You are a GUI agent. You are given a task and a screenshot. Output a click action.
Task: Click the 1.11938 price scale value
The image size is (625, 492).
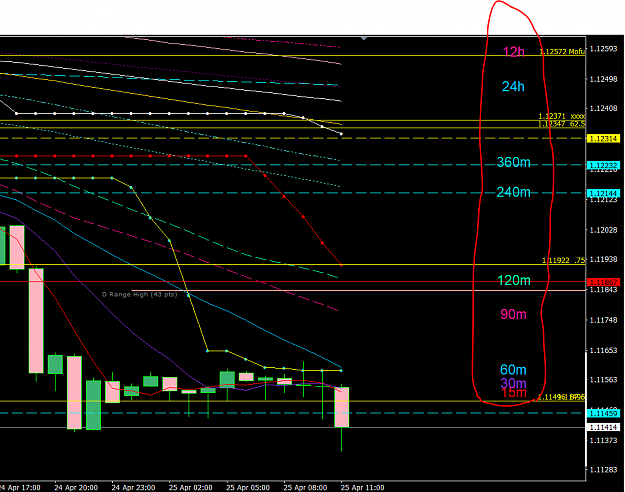603,260
